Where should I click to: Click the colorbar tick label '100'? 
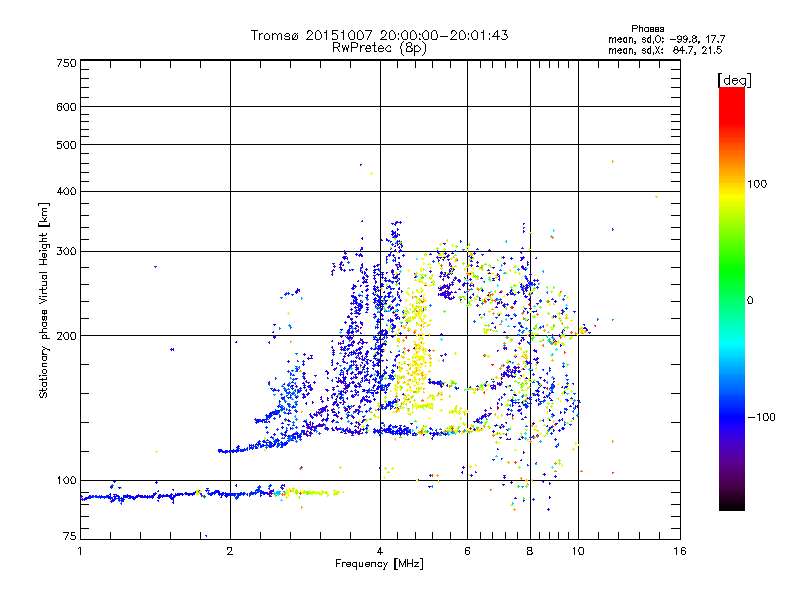point(757,184)
